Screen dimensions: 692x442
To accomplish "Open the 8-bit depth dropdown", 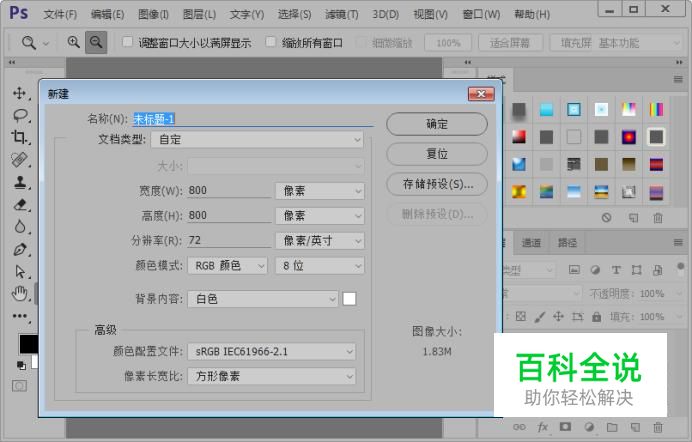I will [320, 266].
